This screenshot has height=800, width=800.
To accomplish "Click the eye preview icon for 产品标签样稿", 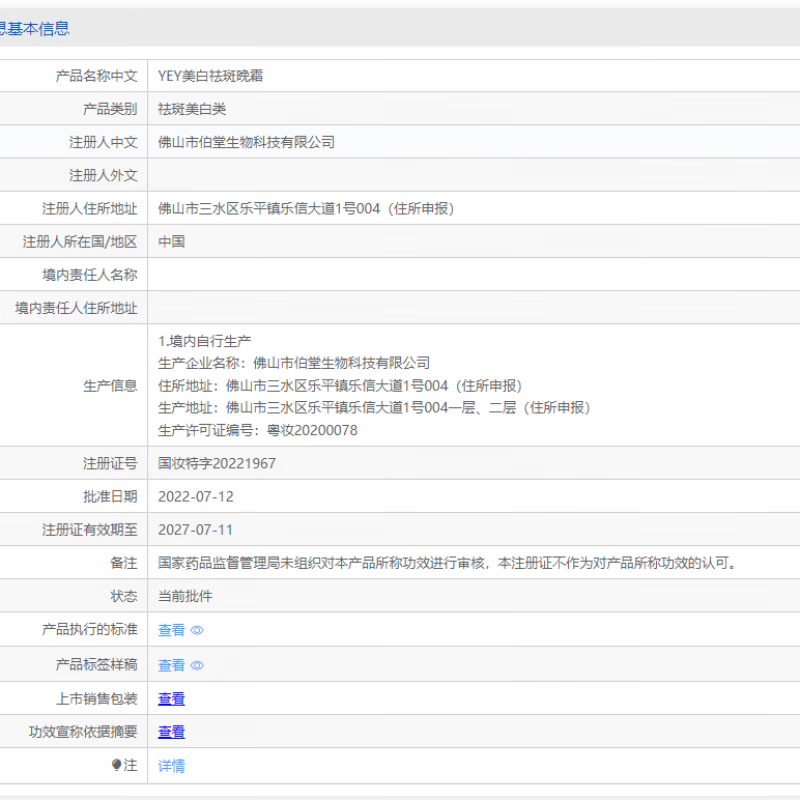I will tap(196, 664).
